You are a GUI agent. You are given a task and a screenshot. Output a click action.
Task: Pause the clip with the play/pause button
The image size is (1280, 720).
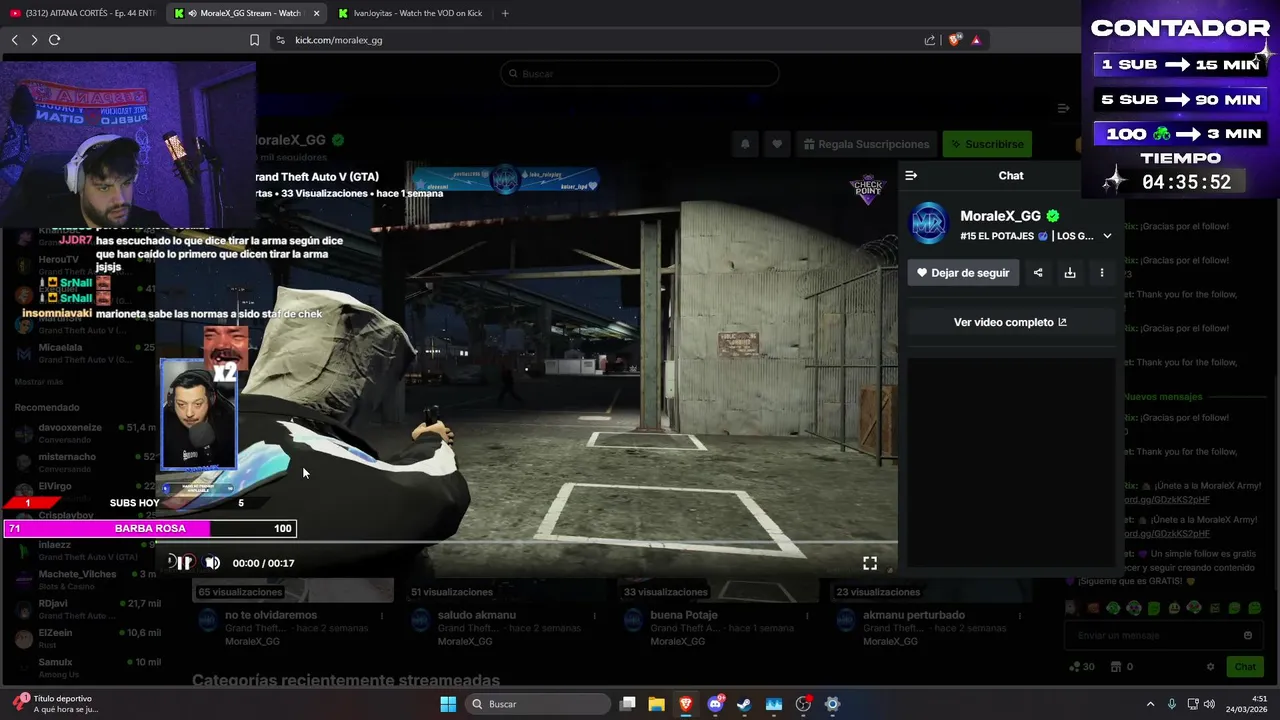point(185,563)
